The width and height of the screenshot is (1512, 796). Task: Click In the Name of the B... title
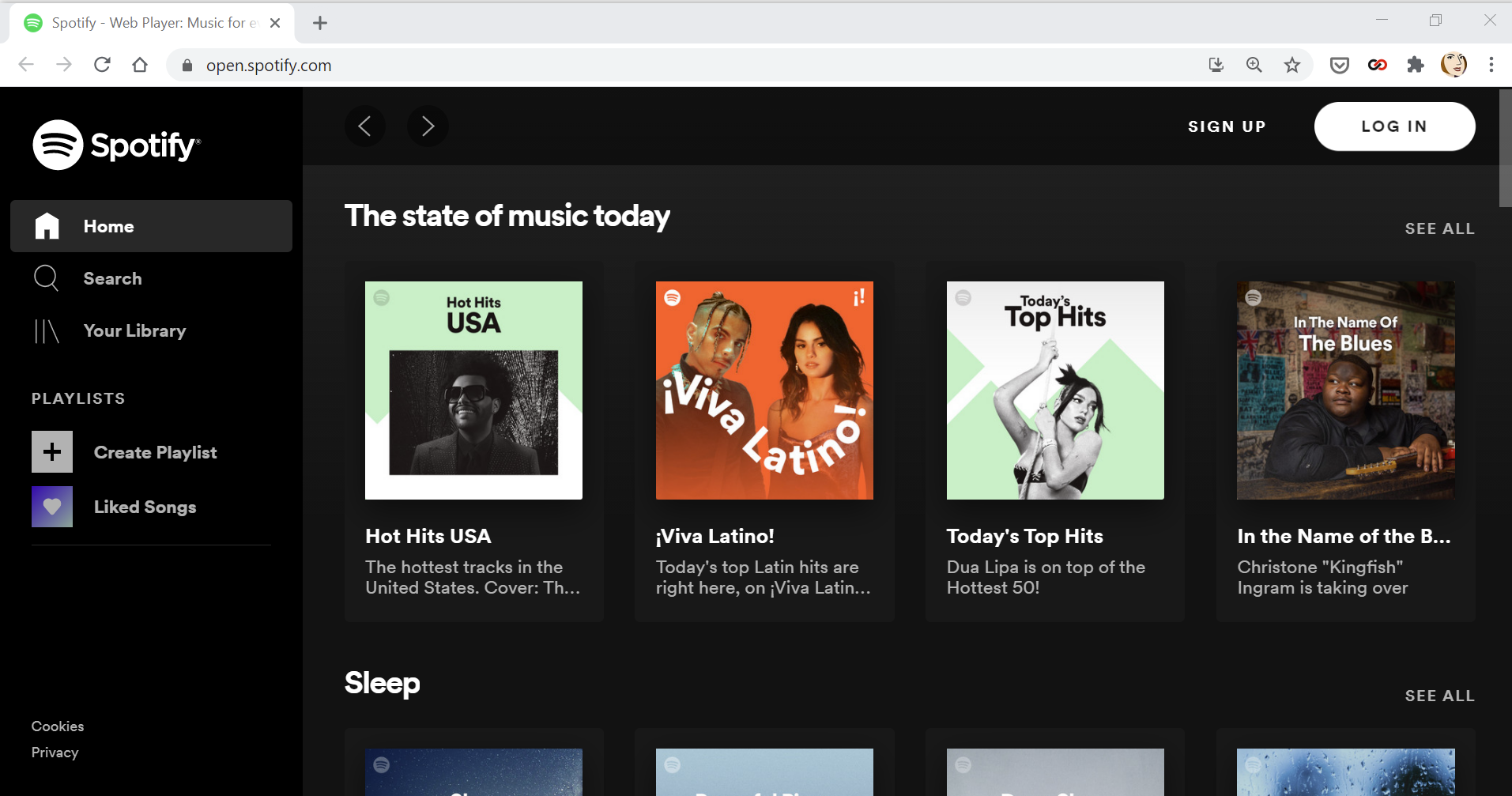pyautogui.click(x=1344, y=536)
